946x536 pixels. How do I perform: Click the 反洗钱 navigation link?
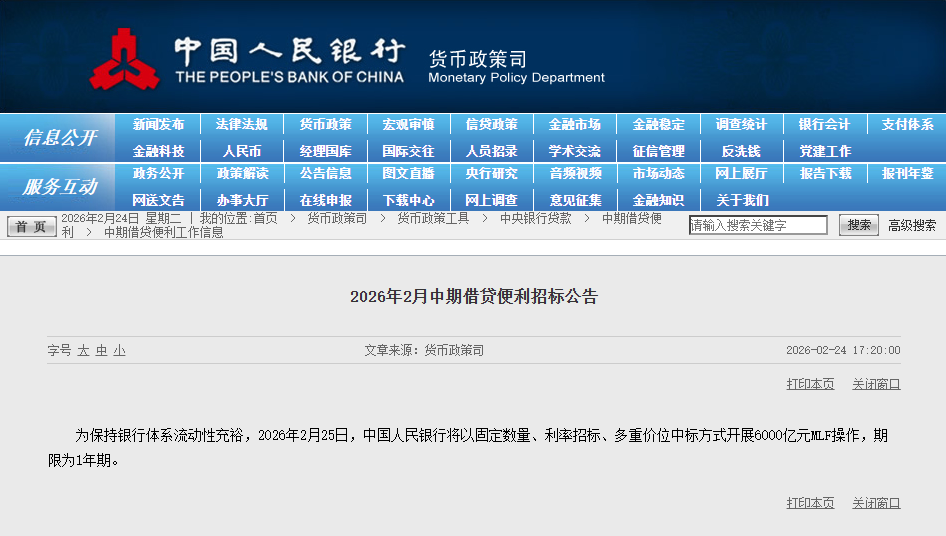click(x=741, y=151)
